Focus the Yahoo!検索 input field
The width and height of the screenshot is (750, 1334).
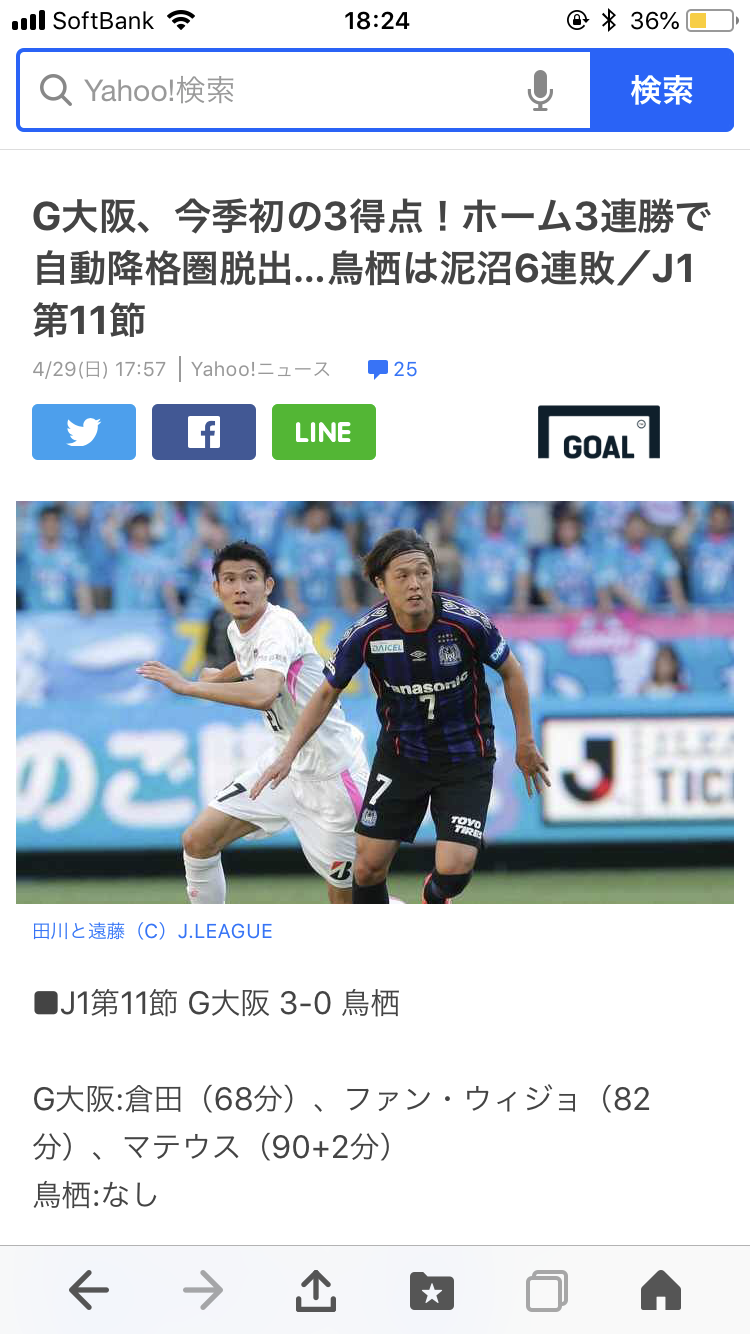pos(304,91)
